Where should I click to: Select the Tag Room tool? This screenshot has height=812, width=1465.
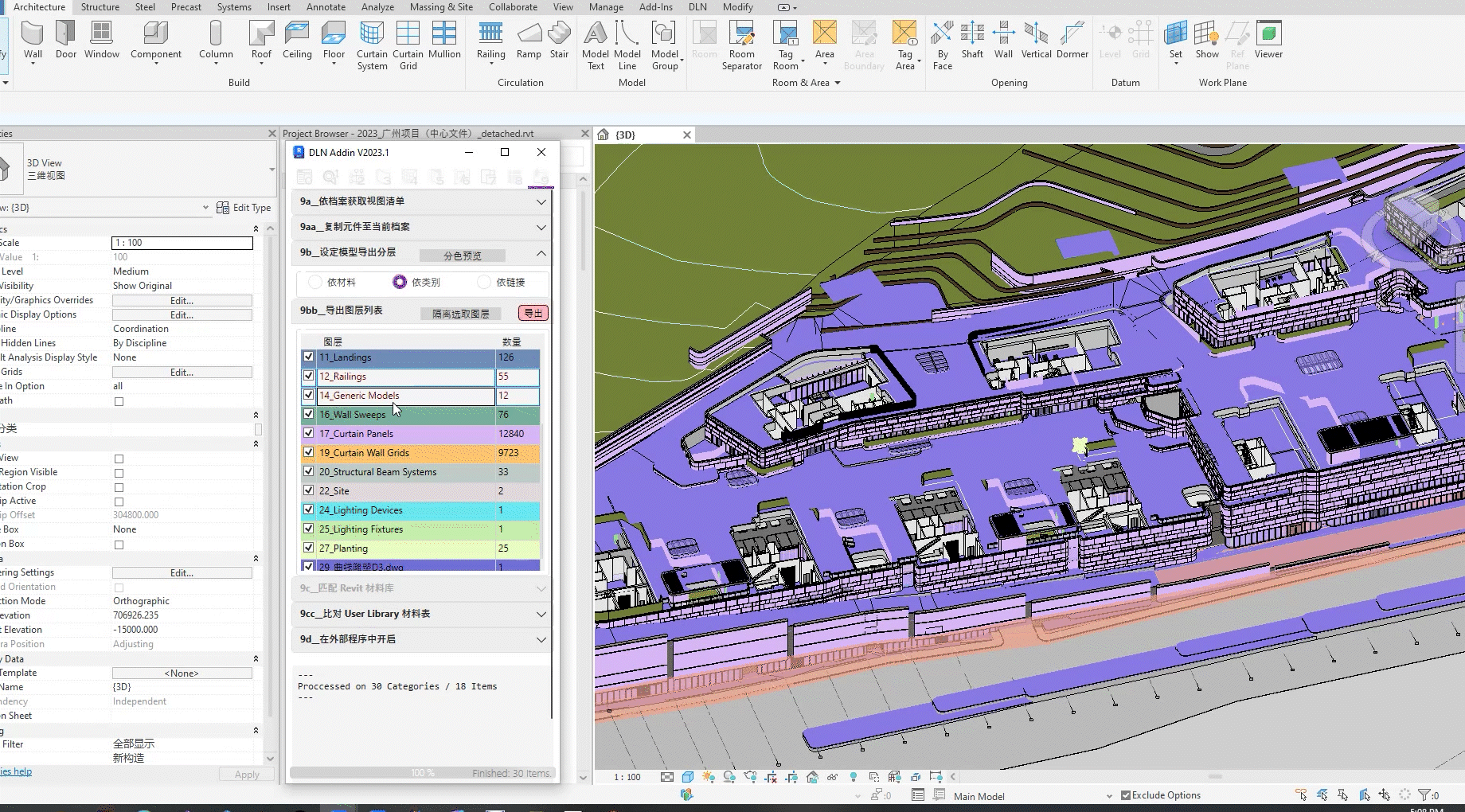(x=786, y=45)
